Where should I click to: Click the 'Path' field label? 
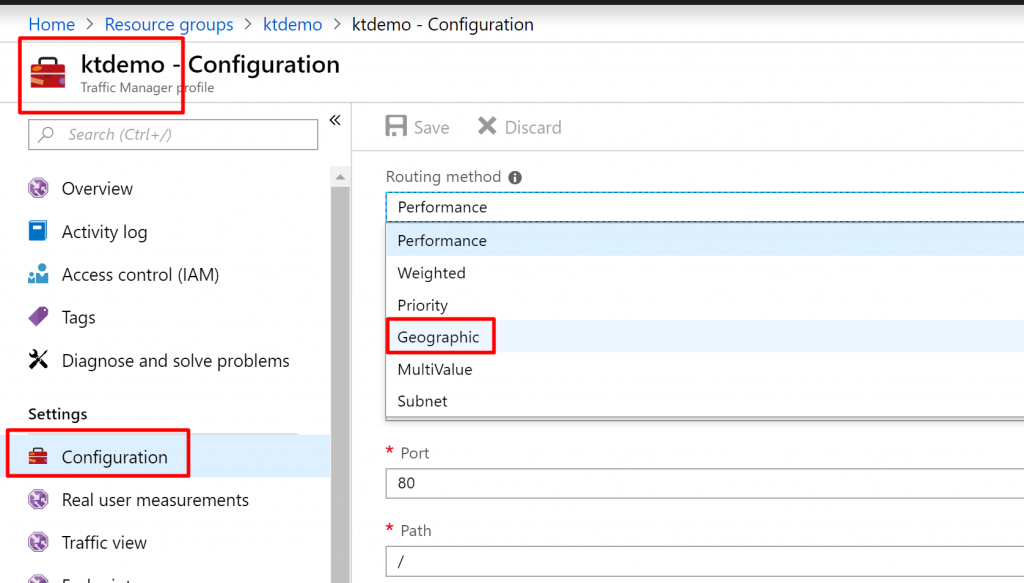tap(416, 531)
